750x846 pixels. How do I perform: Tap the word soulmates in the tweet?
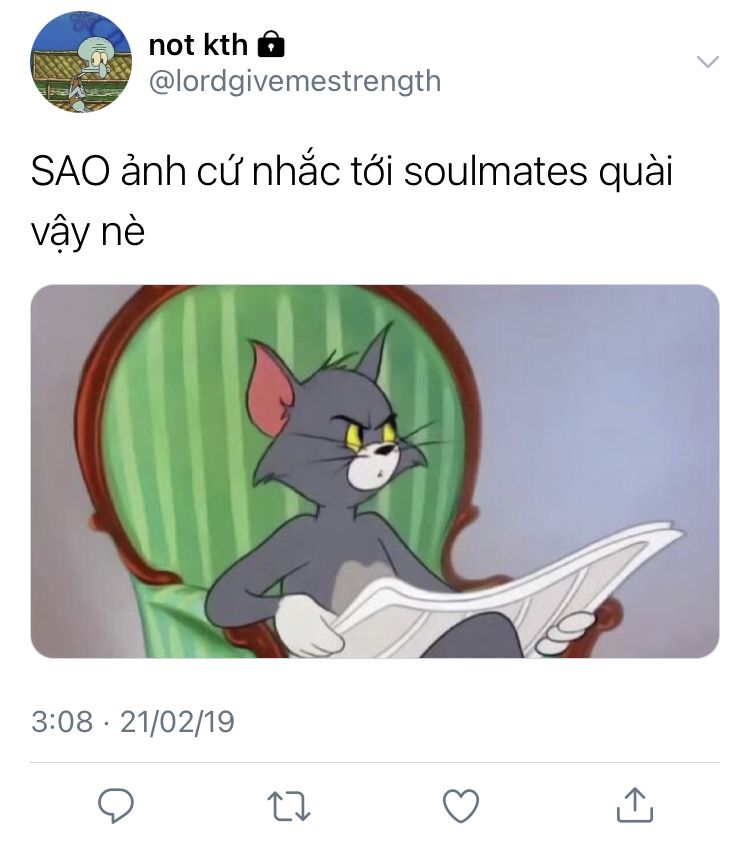click(495, 172)
